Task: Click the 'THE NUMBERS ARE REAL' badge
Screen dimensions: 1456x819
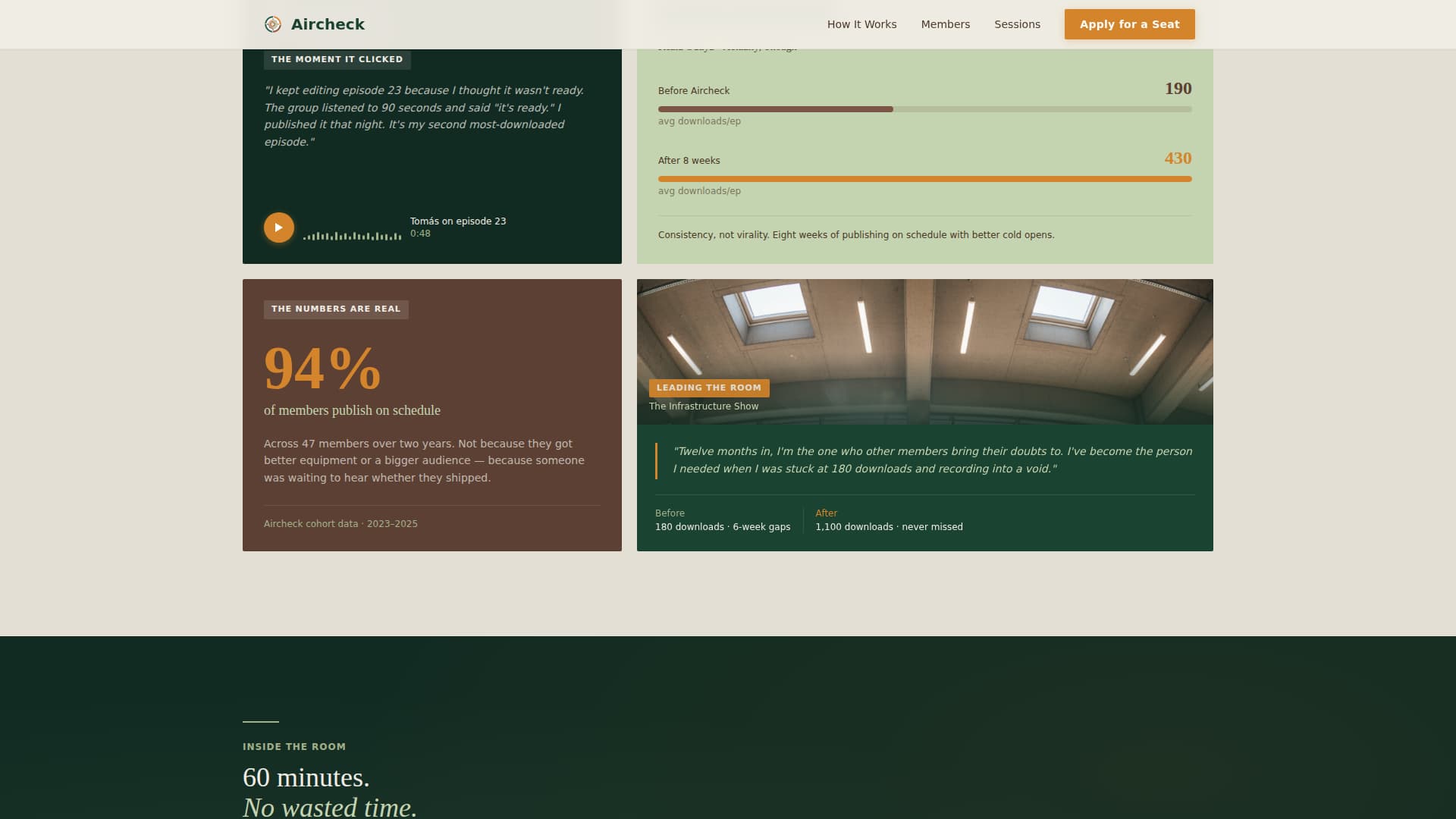Action: 335,309
